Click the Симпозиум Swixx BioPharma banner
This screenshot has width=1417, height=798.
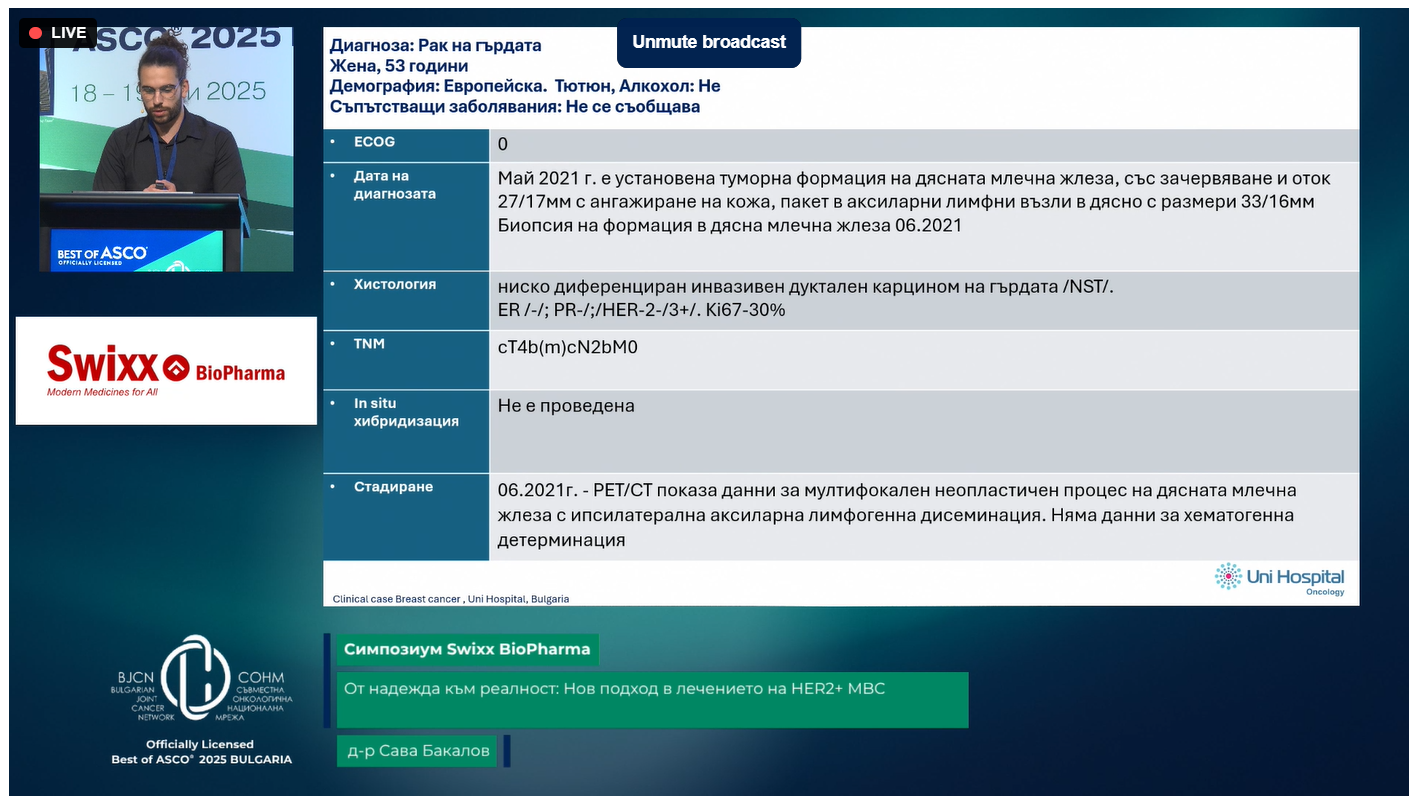[467, 649]
